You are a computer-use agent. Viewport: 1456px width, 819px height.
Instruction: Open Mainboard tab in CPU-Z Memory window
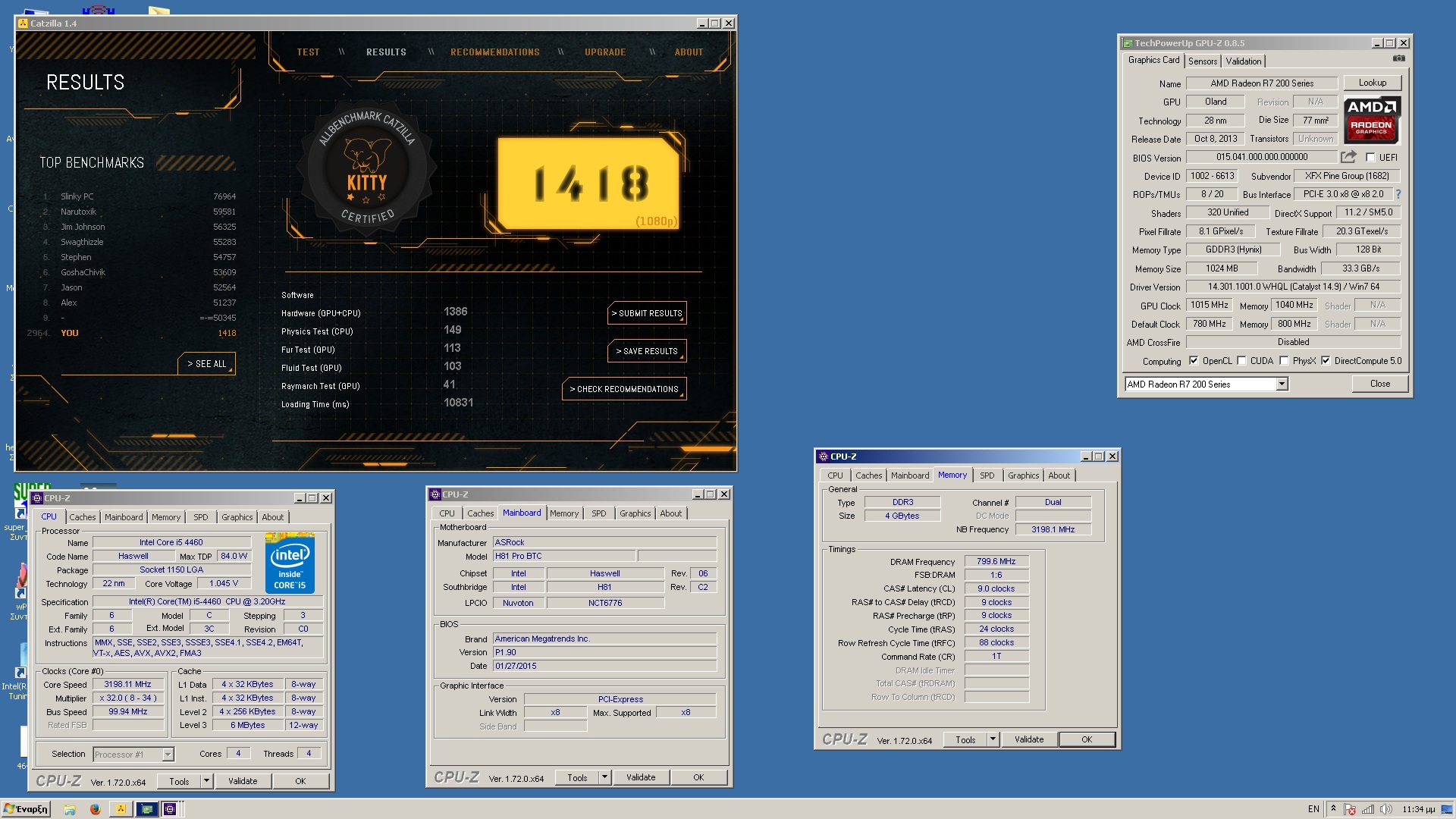tap(910, 475)
